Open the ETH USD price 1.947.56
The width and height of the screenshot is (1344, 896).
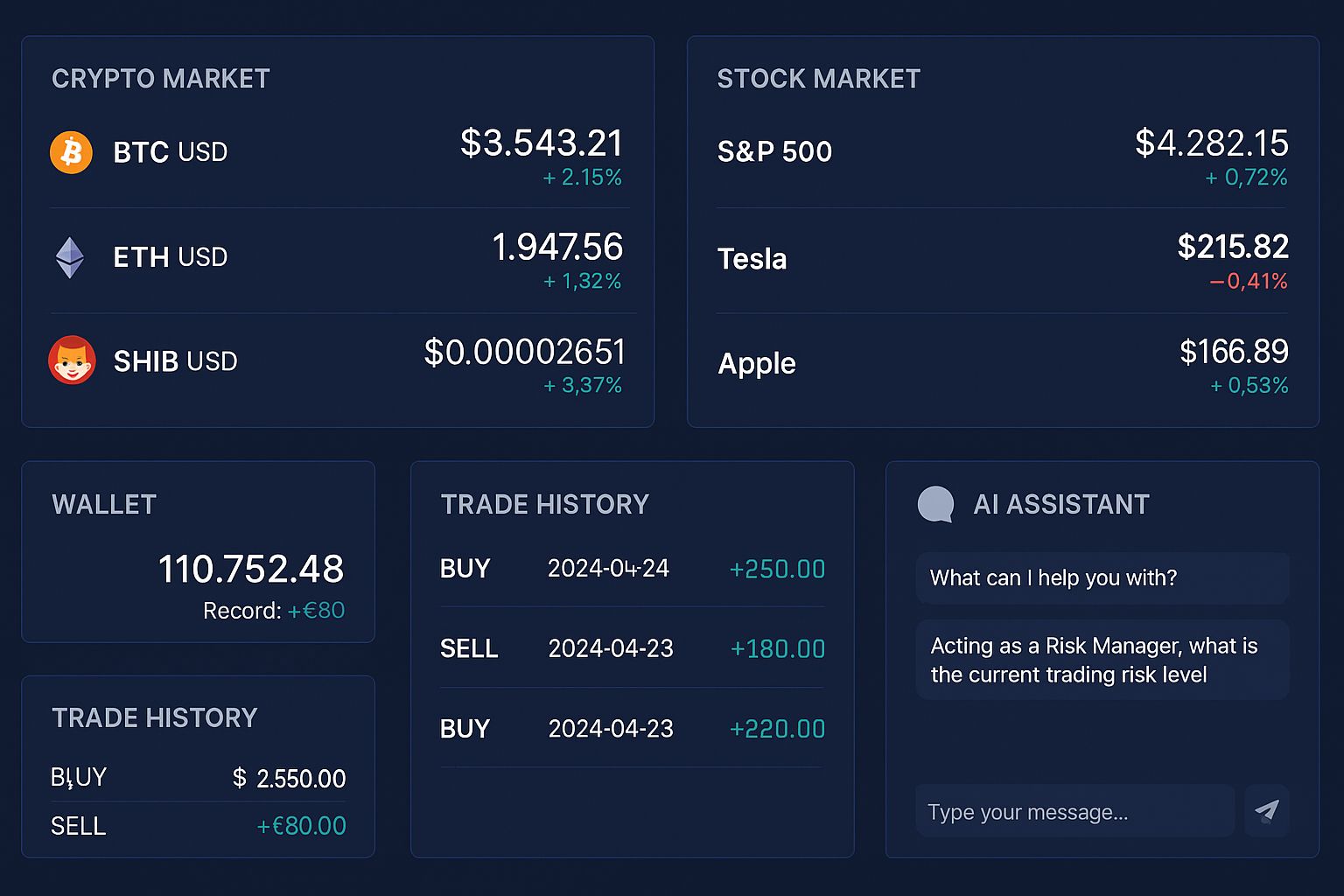pyautogui.click(x=557, y=248)
